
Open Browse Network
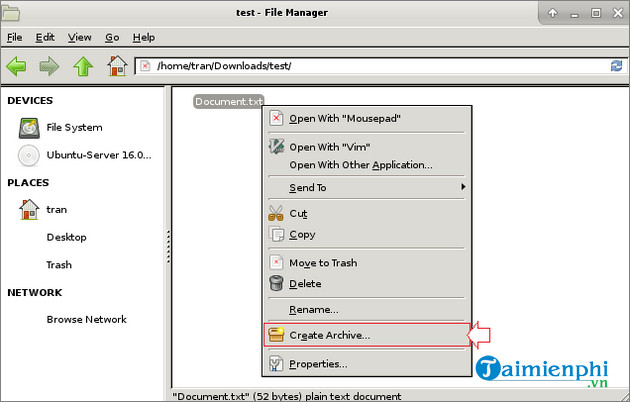(x=86, y=320)
